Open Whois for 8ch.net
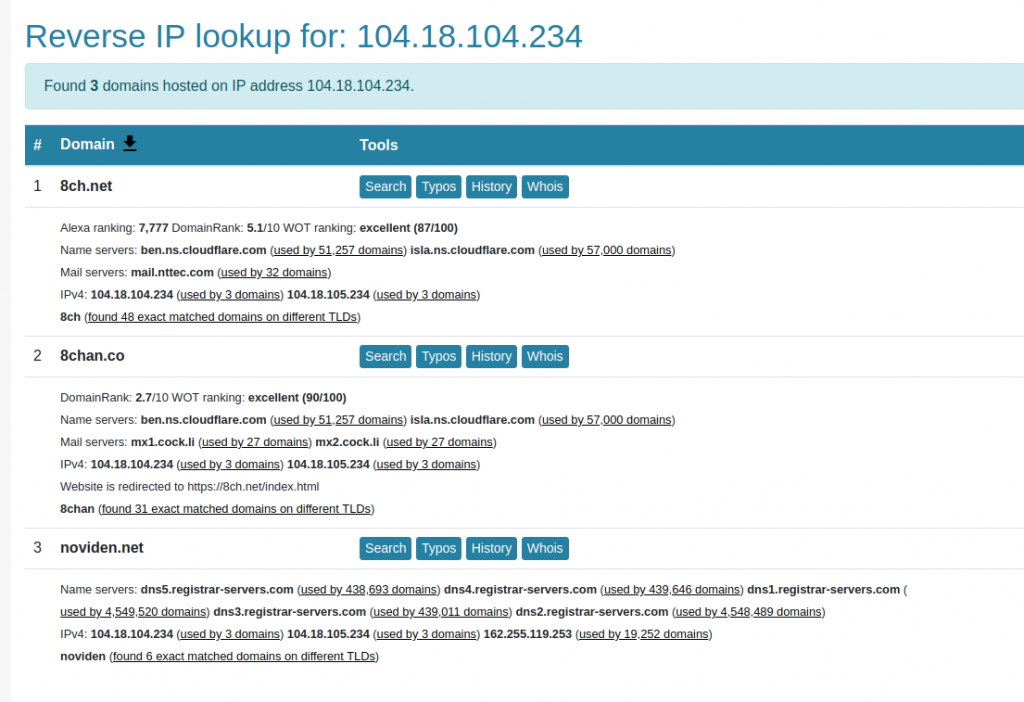This screenshot has height=702, width=1024. [545, 187]
